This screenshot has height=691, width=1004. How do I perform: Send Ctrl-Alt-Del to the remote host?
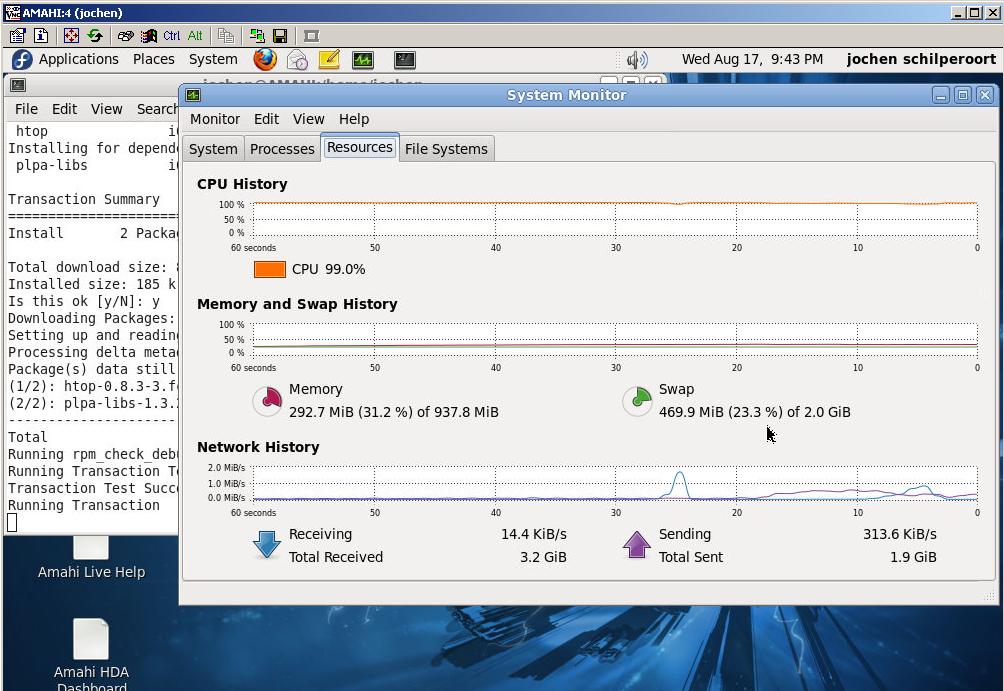pos(126,36)
